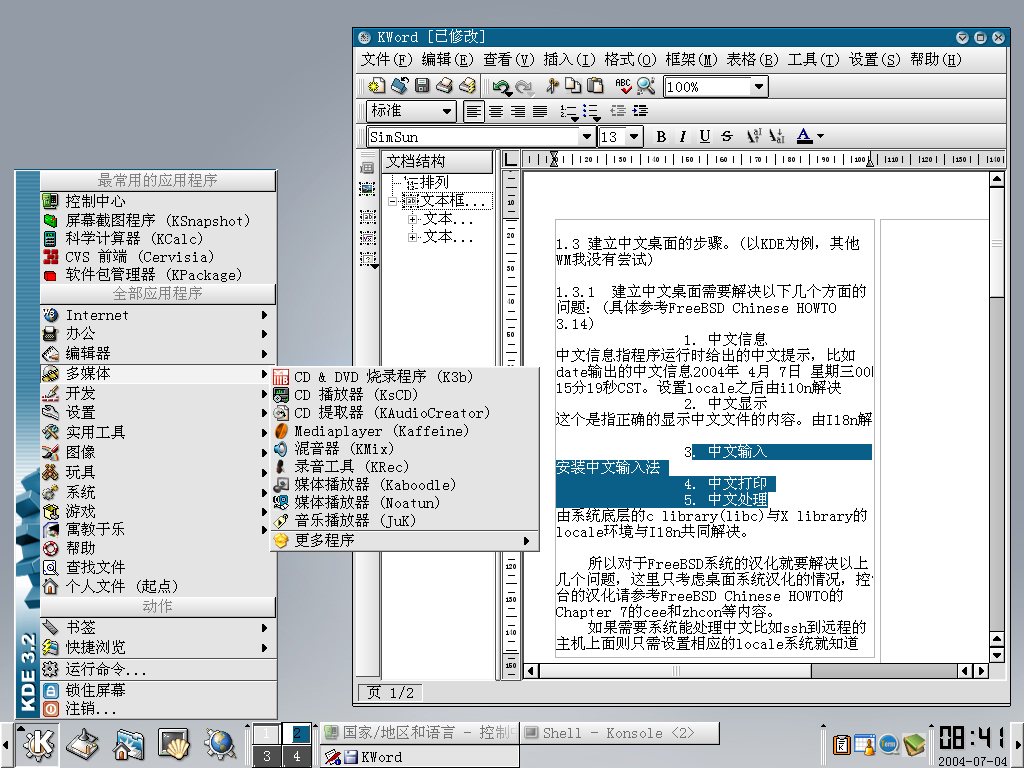Launch the terminal shell icon in panel
This screenshot has width=1024, height=768.
click(174, 744)
